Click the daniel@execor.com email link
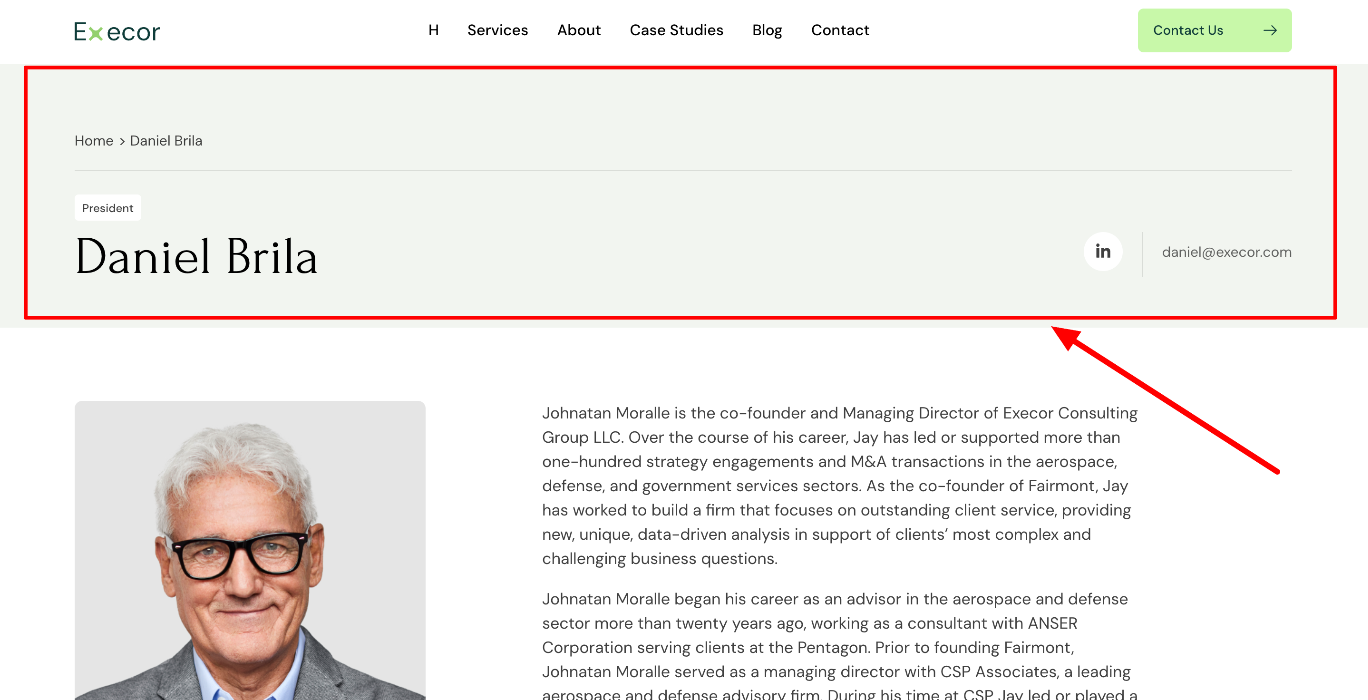The height and width of the screenshot is (700, 1368). [1227, 252]
